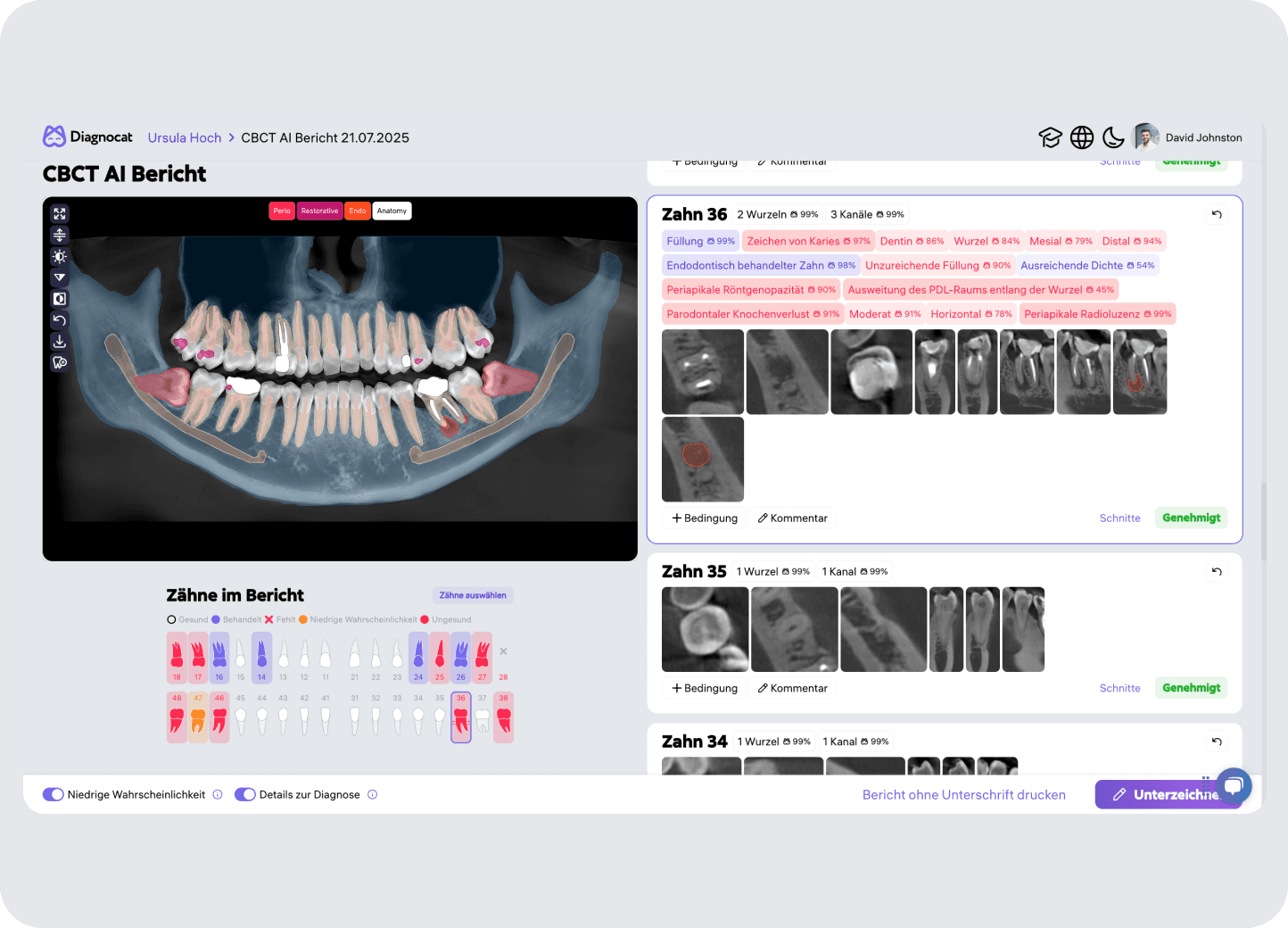Click Periapikale Röntgenopazität tag
Screen dimensions: 1288x928
751,289
